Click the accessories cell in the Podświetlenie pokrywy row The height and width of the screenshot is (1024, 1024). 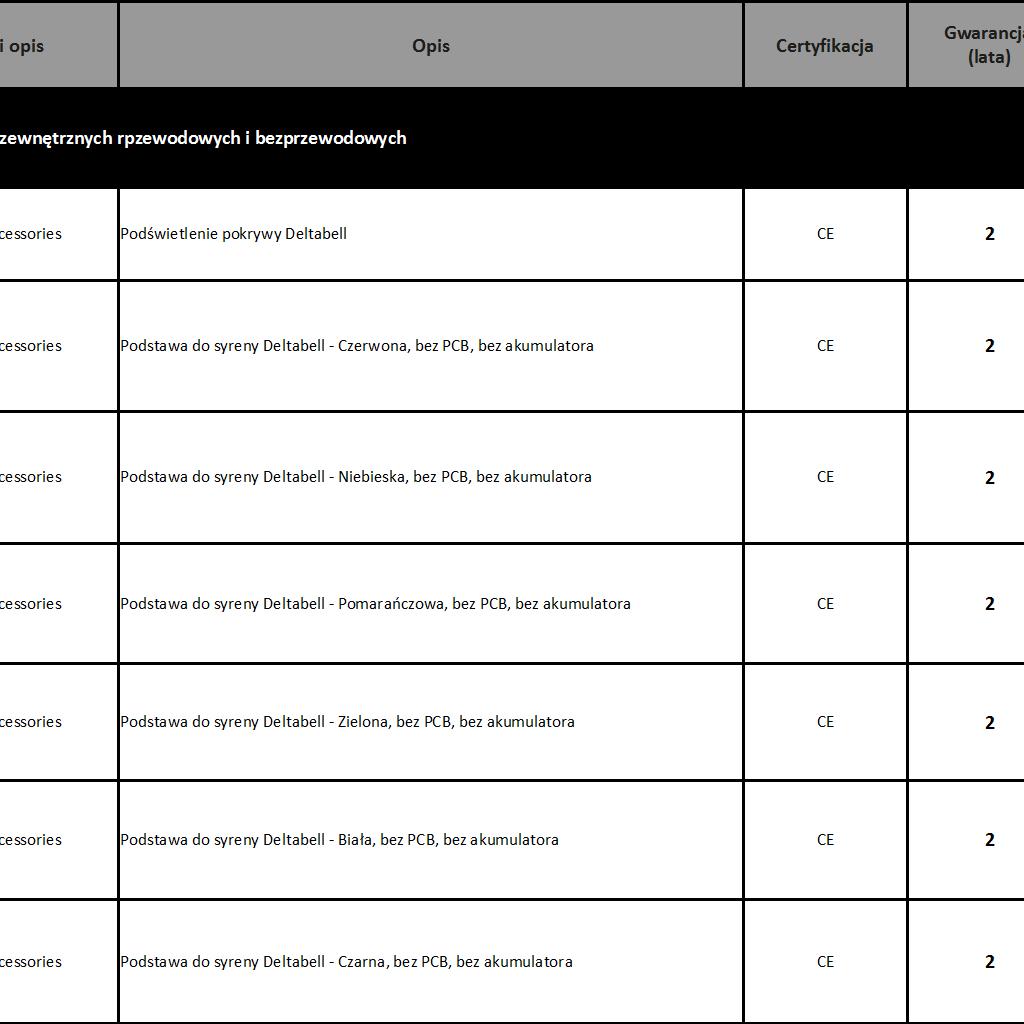pos(58,234)
